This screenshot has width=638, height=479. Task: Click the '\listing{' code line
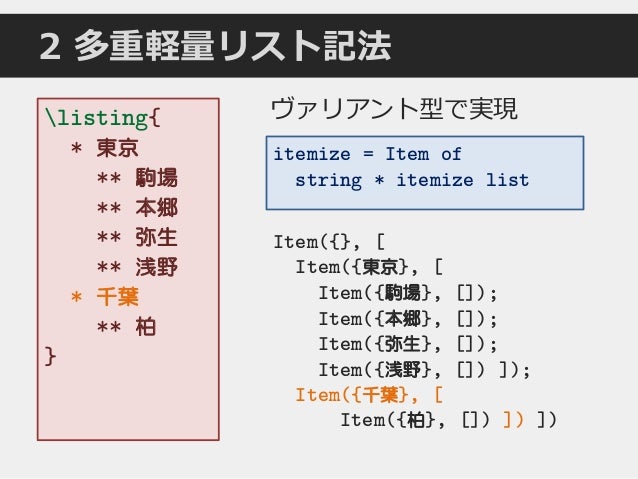click(103, 118)
